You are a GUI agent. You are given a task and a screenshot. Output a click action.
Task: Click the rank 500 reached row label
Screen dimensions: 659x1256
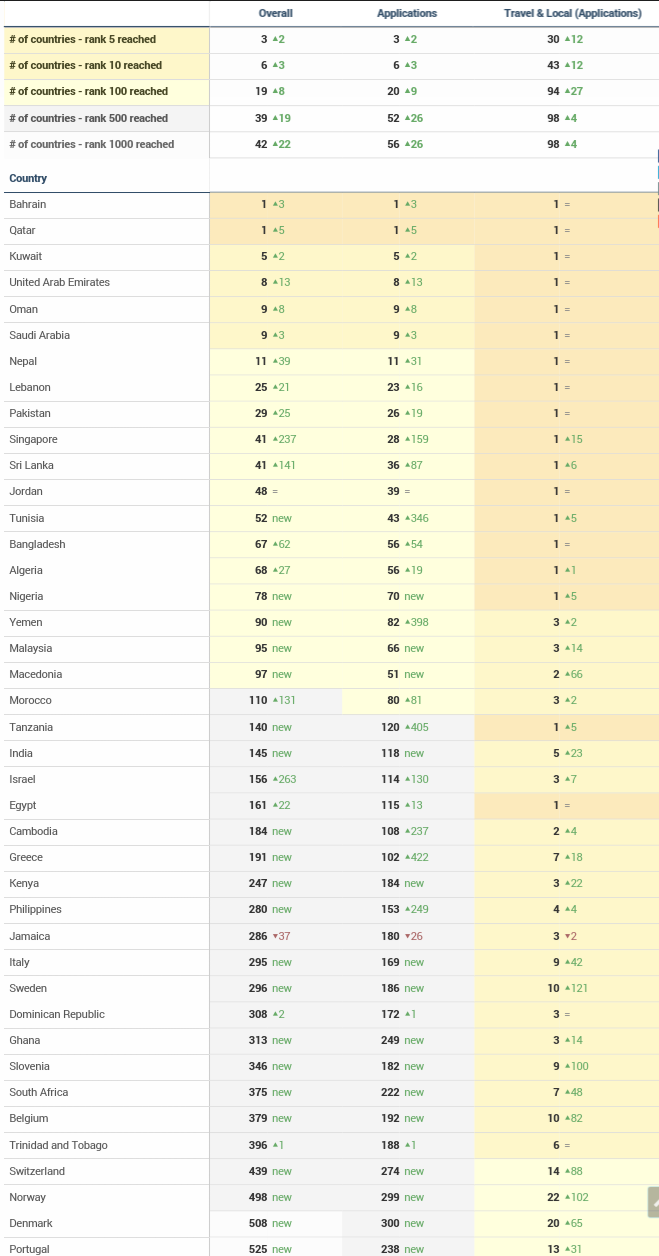tap(88, 118)
